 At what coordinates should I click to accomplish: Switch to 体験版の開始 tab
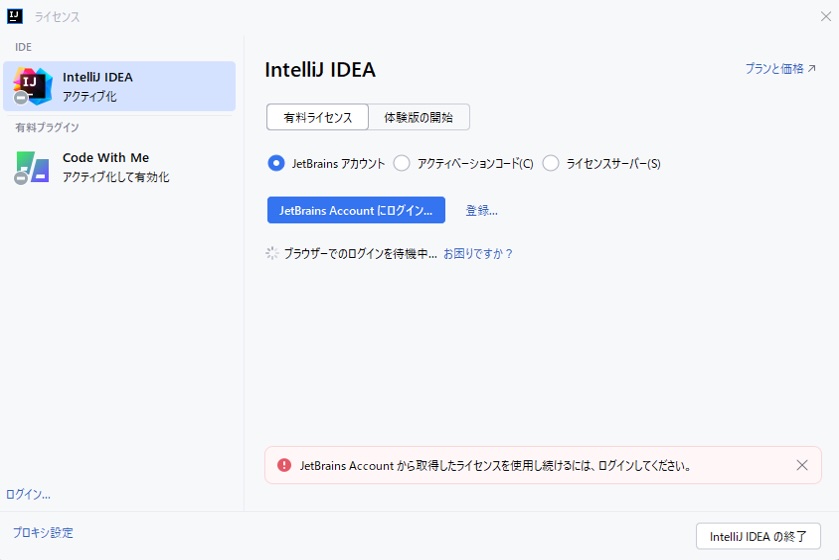pos(418,117)
